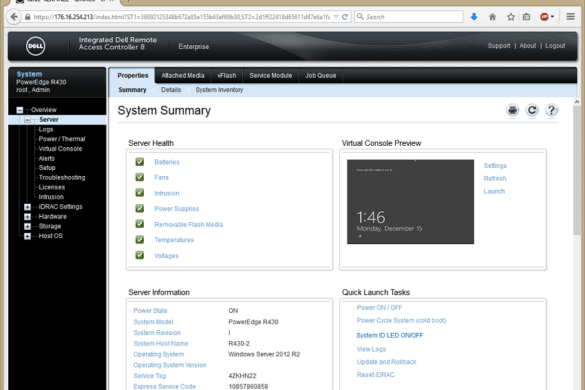Collapse the Overview tree node

(x=20, y=110)
